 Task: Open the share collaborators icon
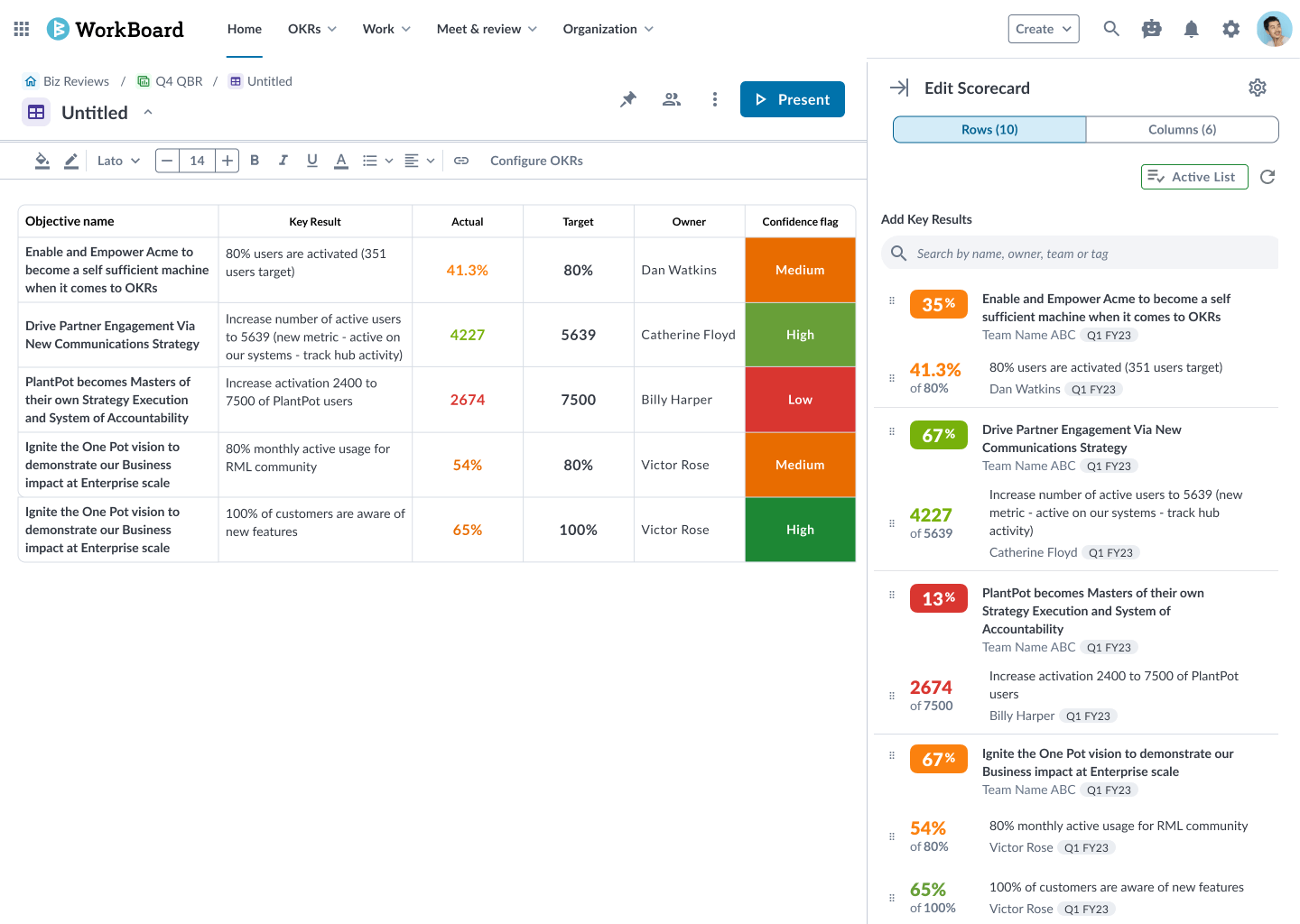671,99
